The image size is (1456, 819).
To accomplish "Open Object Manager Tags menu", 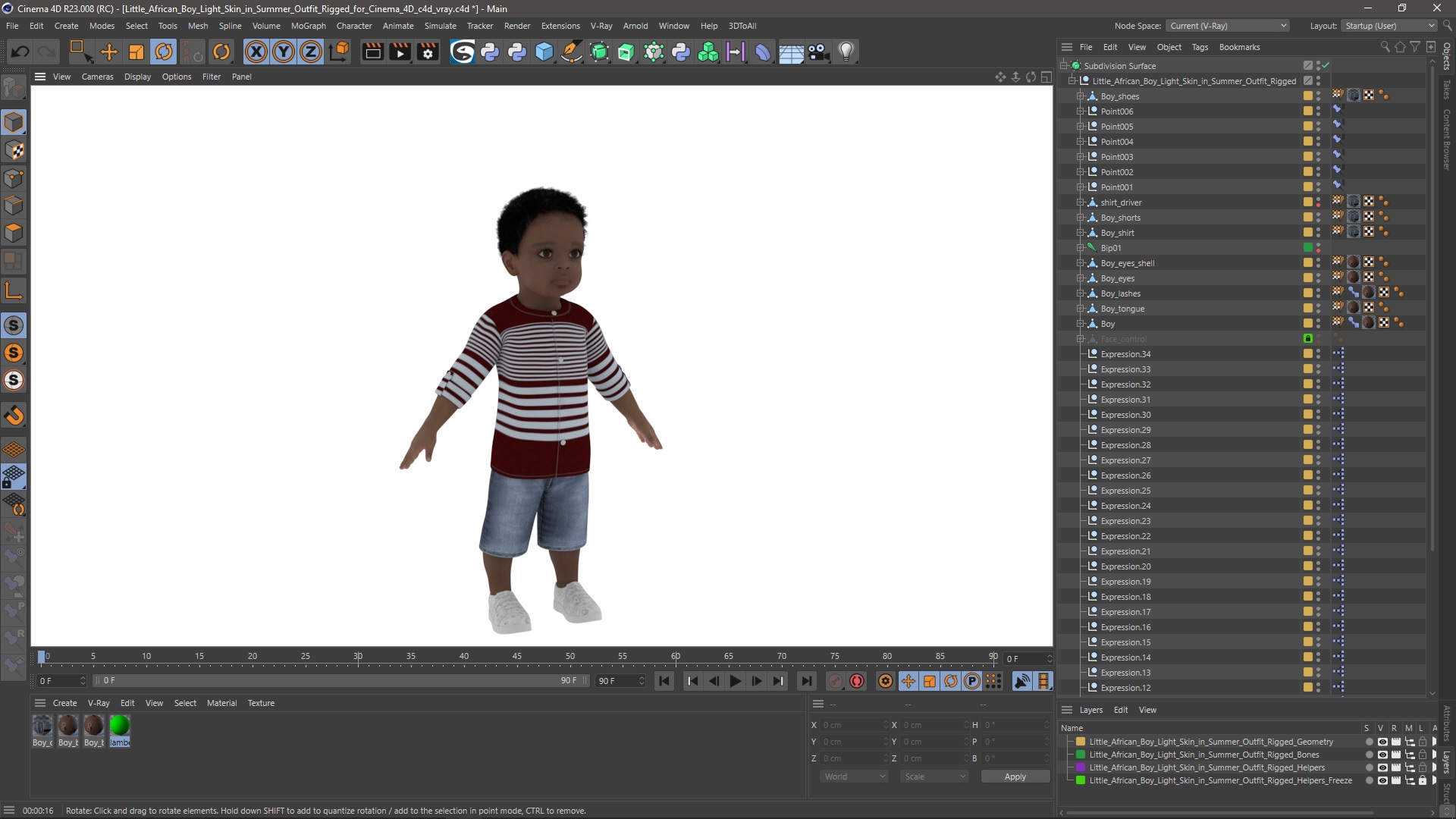I will [1200, 47].
